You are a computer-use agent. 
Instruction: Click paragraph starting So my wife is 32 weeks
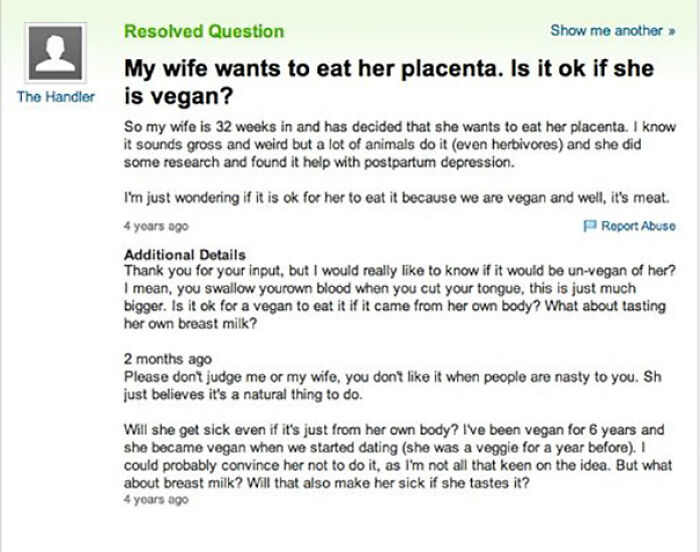point(400,144)
